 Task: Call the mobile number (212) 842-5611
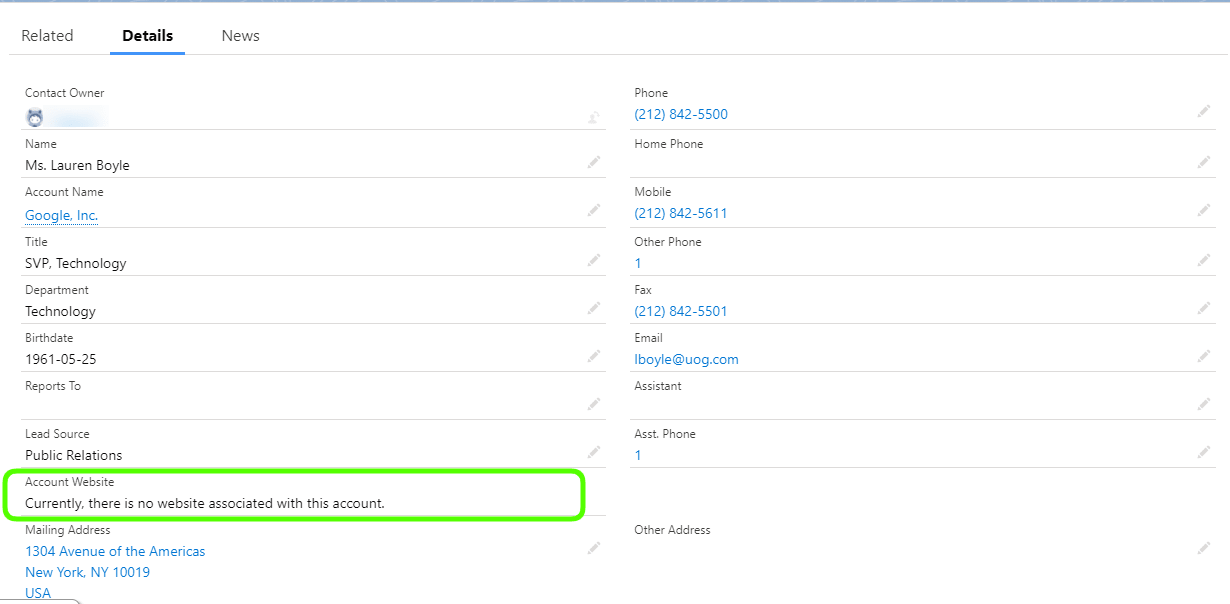pos(681,213)
